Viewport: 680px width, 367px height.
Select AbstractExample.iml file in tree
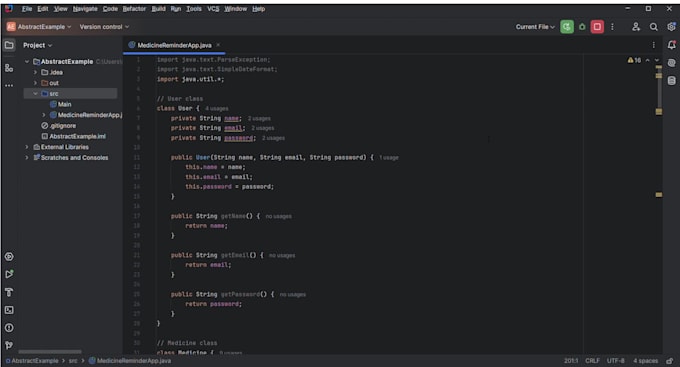[x=77, y=137]
